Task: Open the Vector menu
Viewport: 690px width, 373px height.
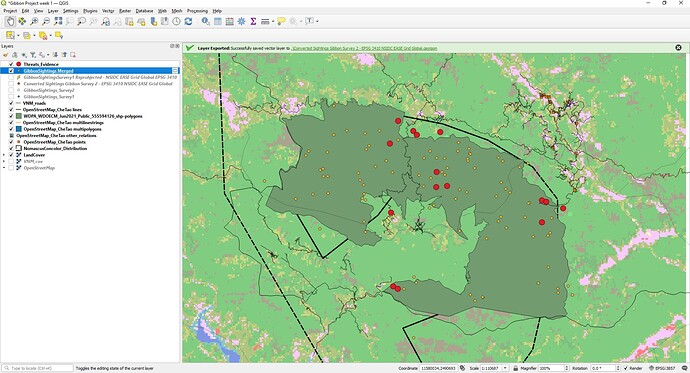Action: pyautogui.click(x=108, y=11)
